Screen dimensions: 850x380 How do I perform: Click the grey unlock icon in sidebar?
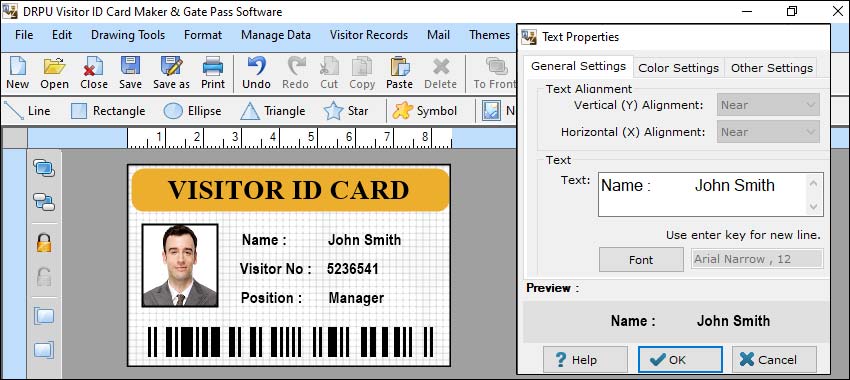pyautogui.click(x=44, y=276)
